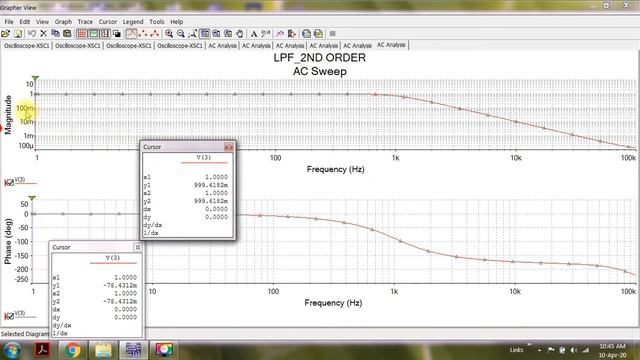Open Google Chrome from the taskbar

[73, 350]
